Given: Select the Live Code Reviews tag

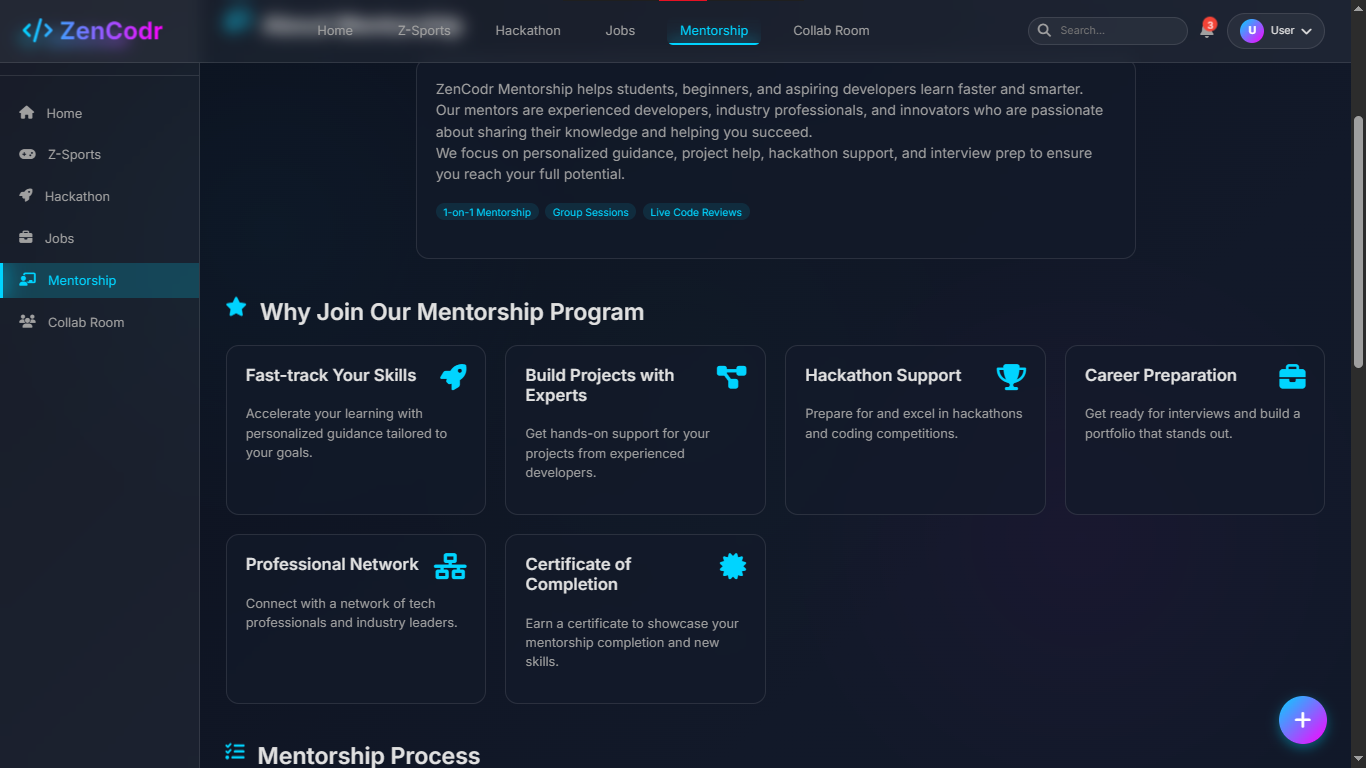Looking at the screenshot, I should 696,212.
